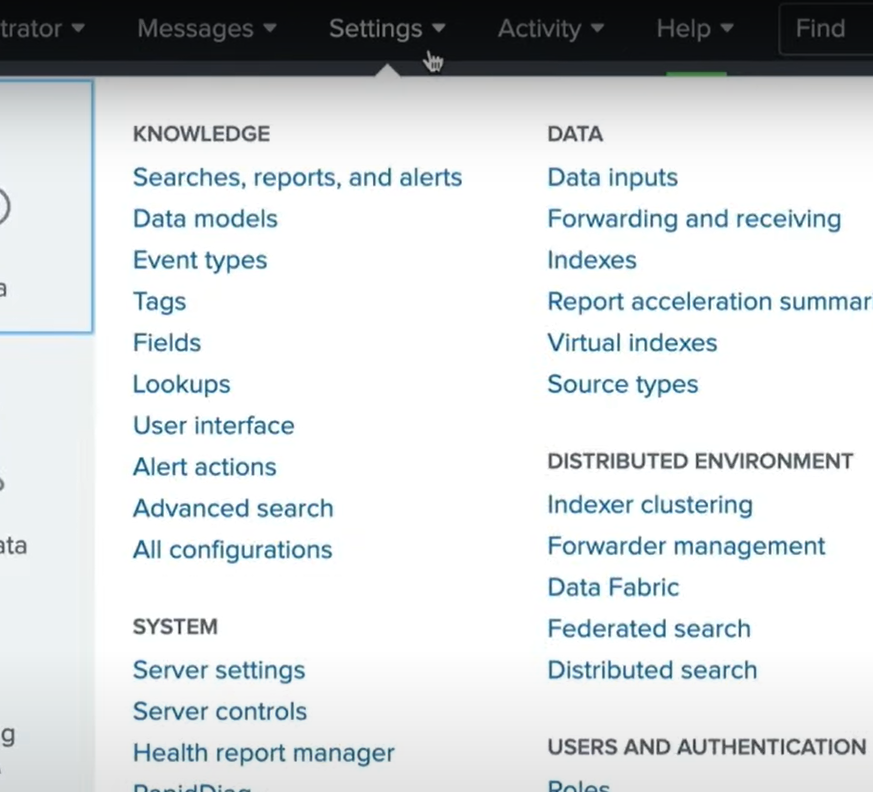Open Health report manager
The height and width of the screenshot is (792, 873).
tap(263, 753)
